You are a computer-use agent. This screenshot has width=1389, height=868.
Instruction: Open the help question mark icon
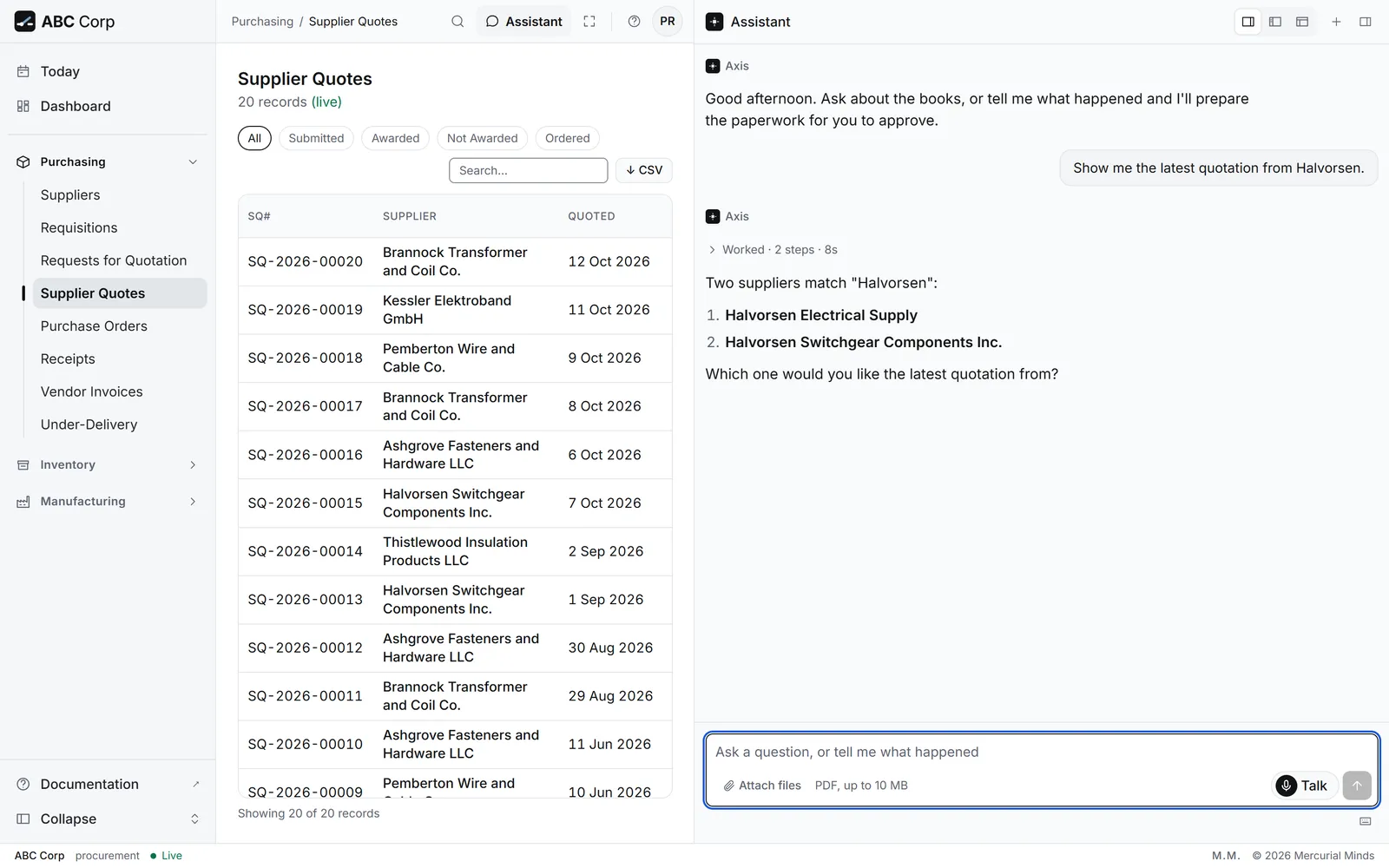pos(635,22)
